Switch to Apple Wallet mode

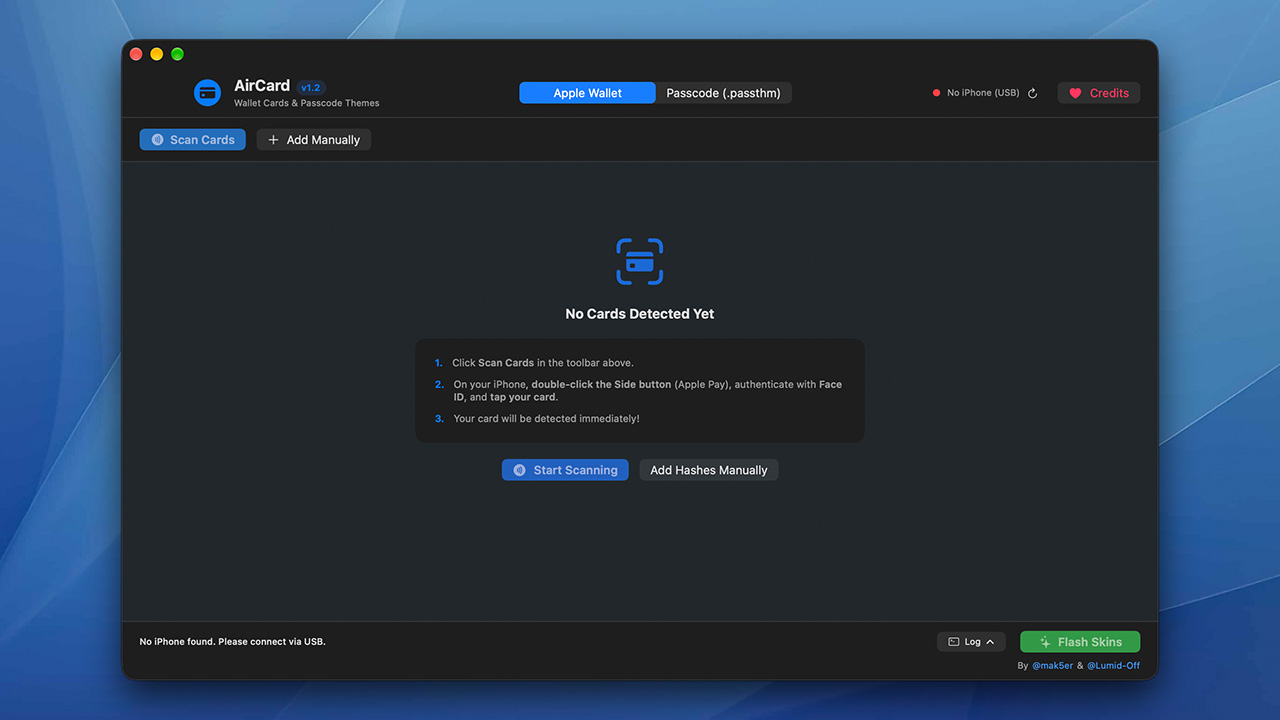(587, 93)
